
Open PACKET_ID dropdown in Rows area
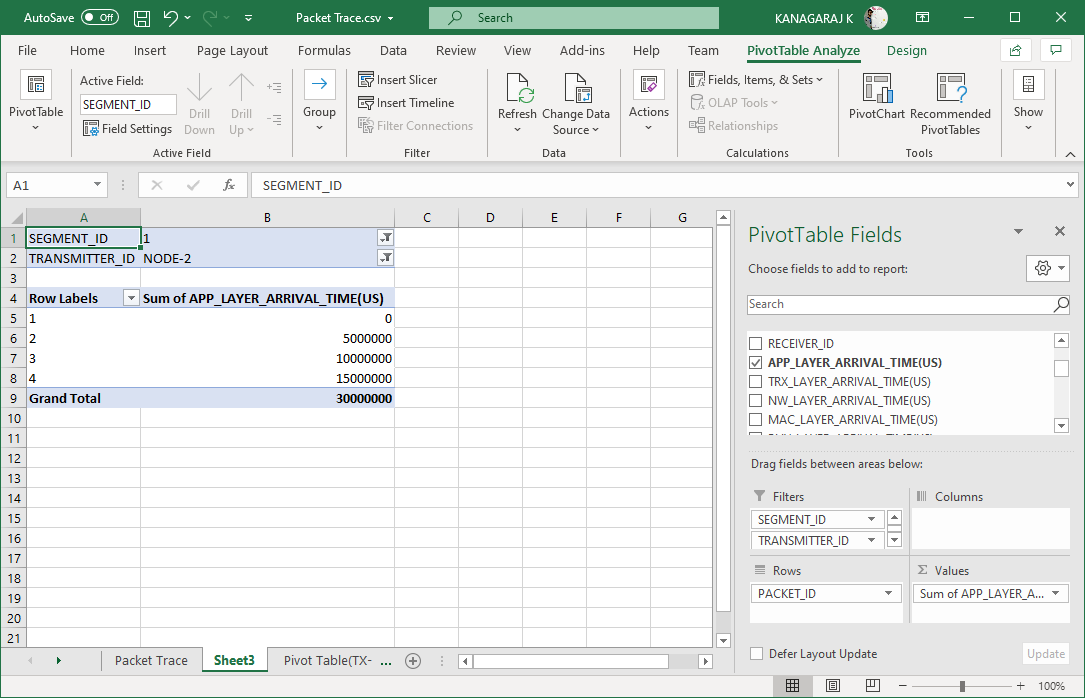click(888, 594)
